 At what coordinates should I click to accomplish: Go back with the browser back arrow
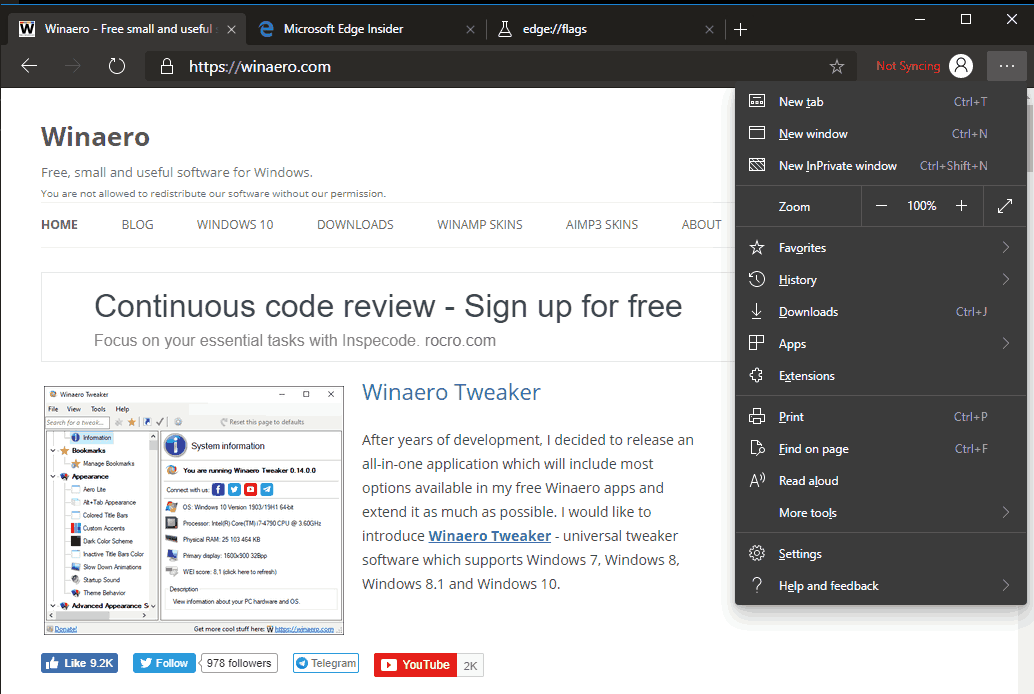tap(29, 66)
